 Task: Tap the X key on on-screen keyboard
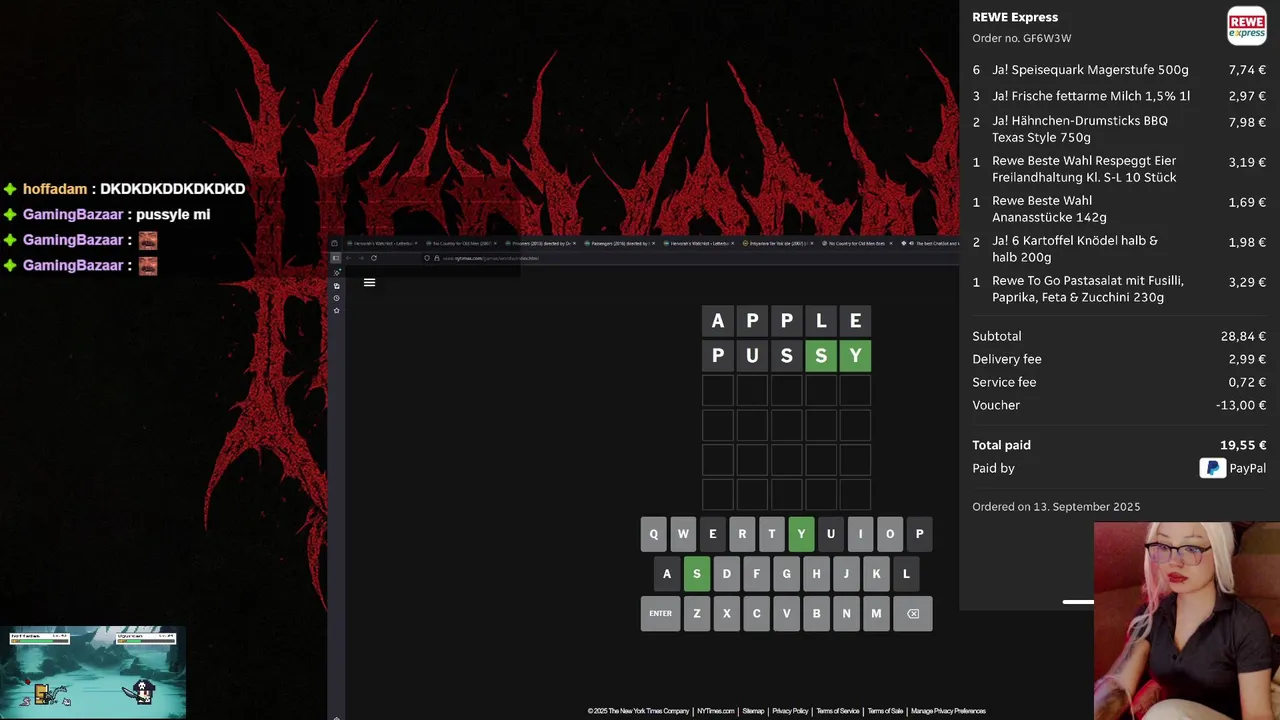(727, 614)
